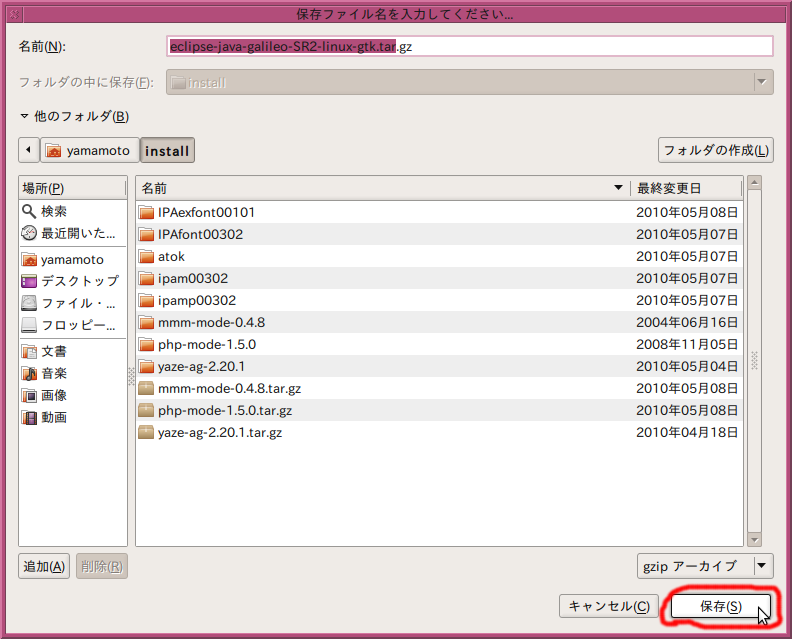Open Documents (文書) folder icon
Screen dimensions: 792x639
[x=29, y=352]
